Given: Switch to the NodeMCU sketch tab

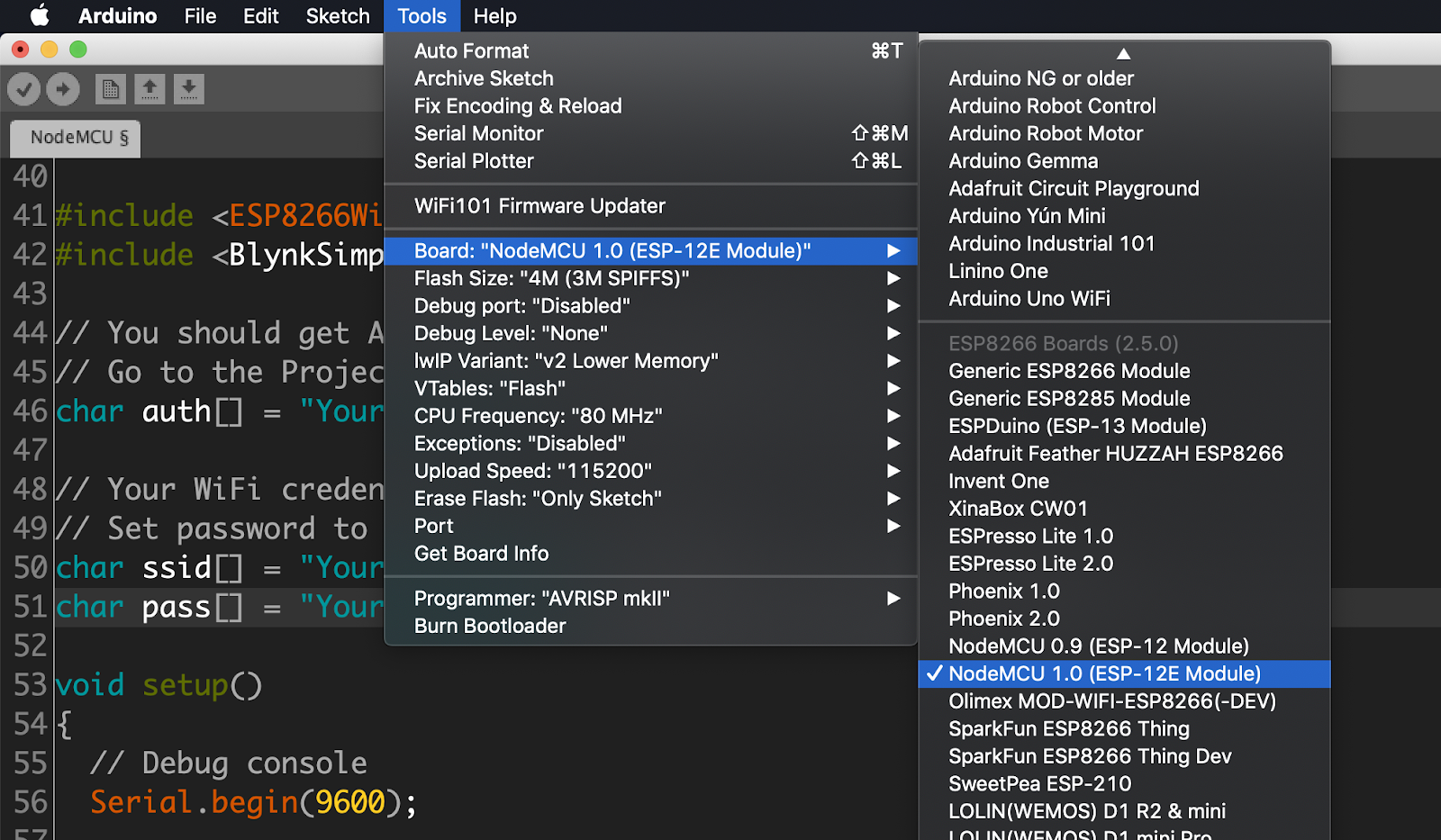Looking at the screenshot, I should tap(76, 138).
